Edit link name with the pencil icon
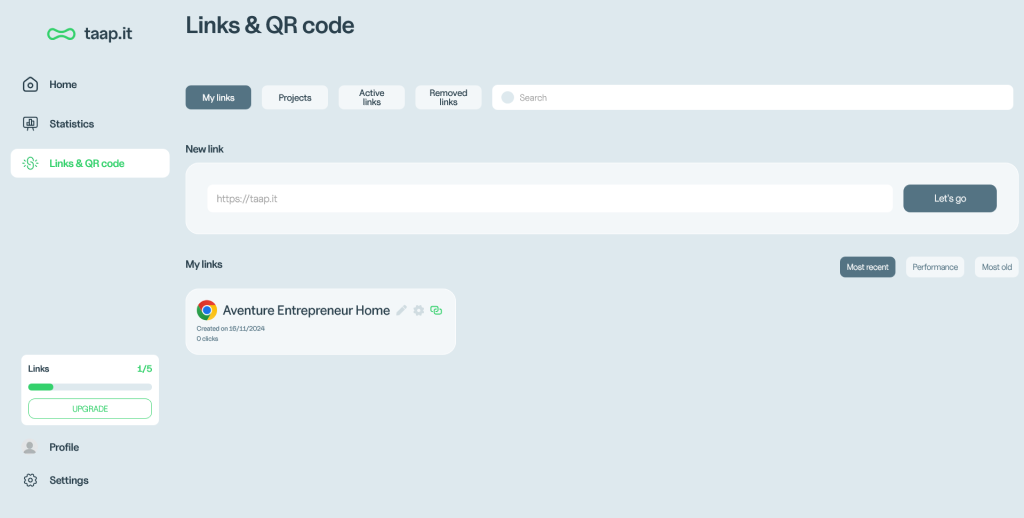The height and width of the screenshot is (518, 1024). 402,310
